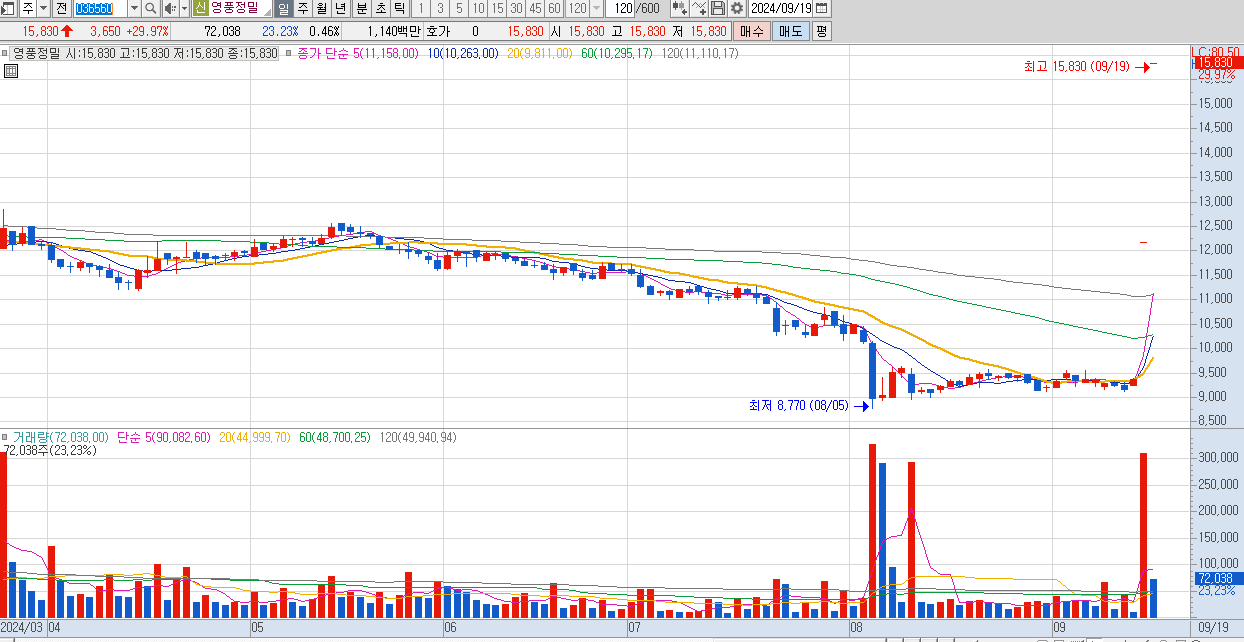Screen dimensions: 1244x642
Task: Select the 주 weekly chart period
Action: pos(302,8)
